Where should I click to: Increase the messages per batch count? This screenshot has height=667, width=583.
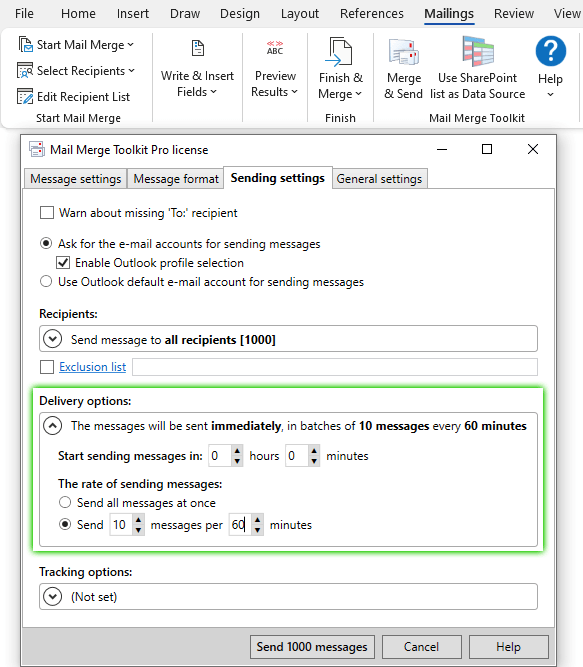(x=138, y=520)
